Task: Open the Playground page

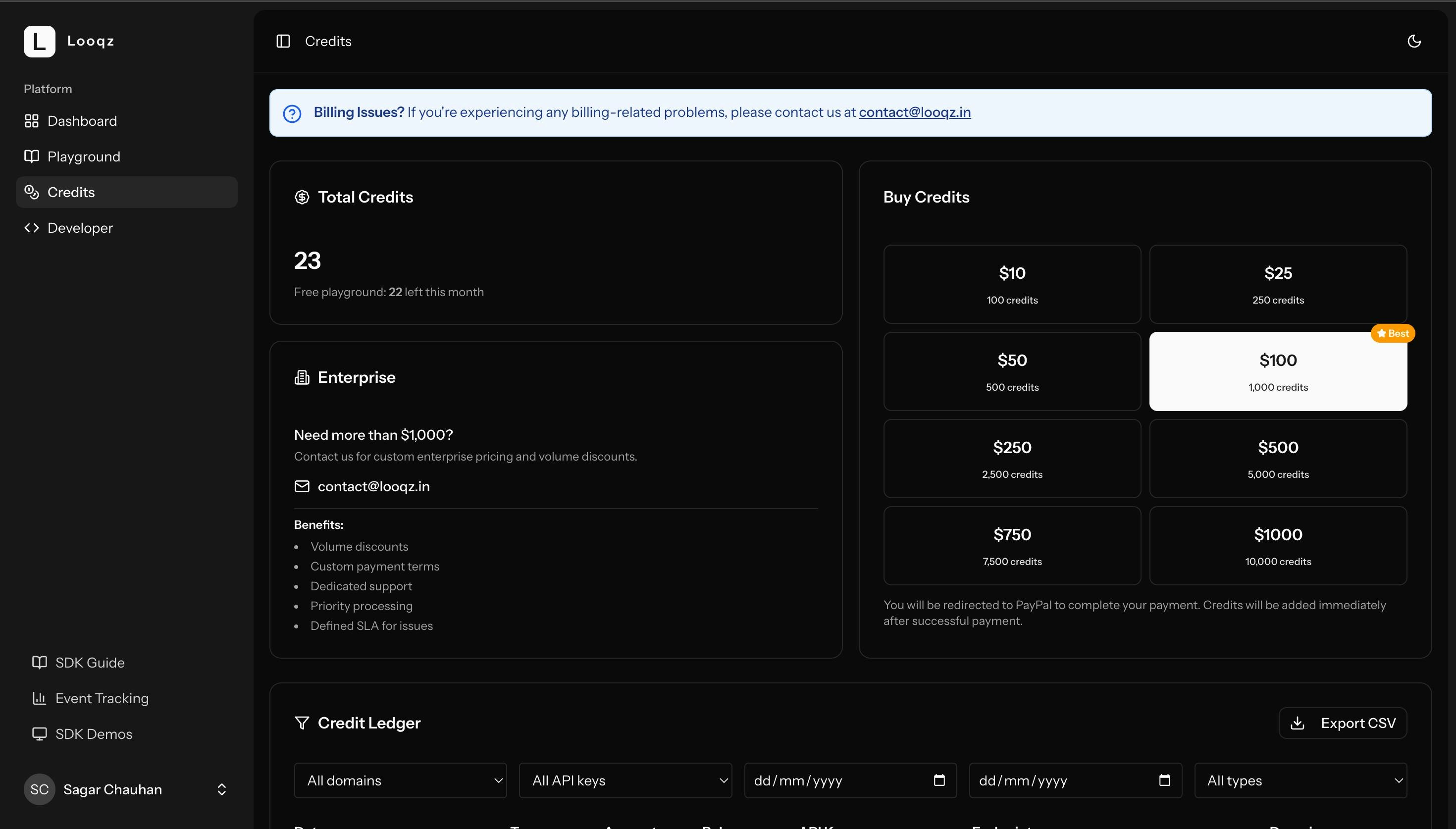Action: coord(84,156)
